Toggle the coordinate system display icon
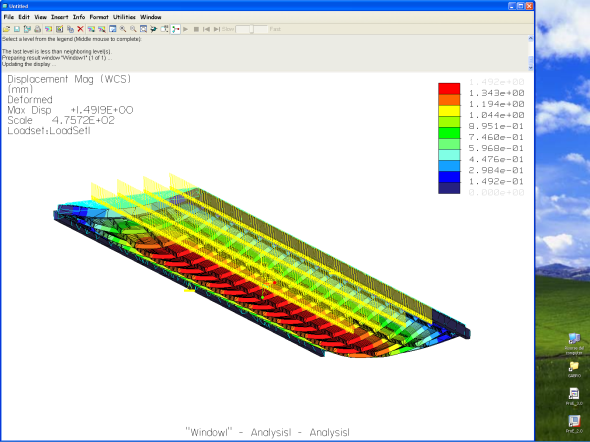Screen dimensions: 590x442 175,29
